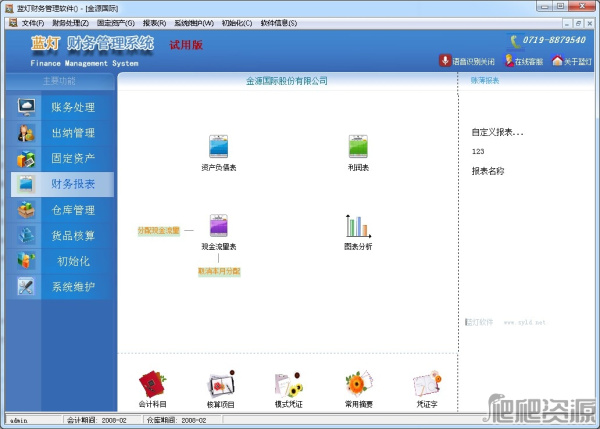Open the 常用摘要 flower icon
Viewport: 600px width, 429px height.
(359, 383)
